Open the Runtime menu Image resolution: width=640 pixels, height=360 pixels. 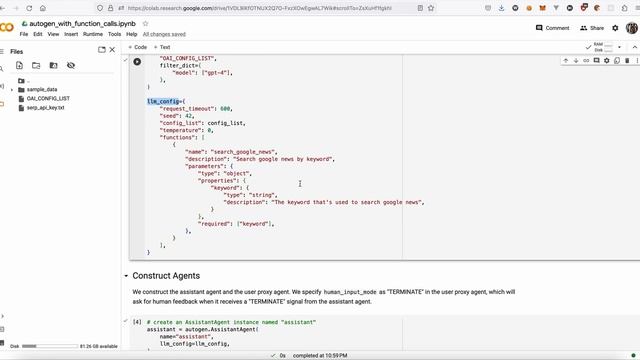[x=93, y=34]
